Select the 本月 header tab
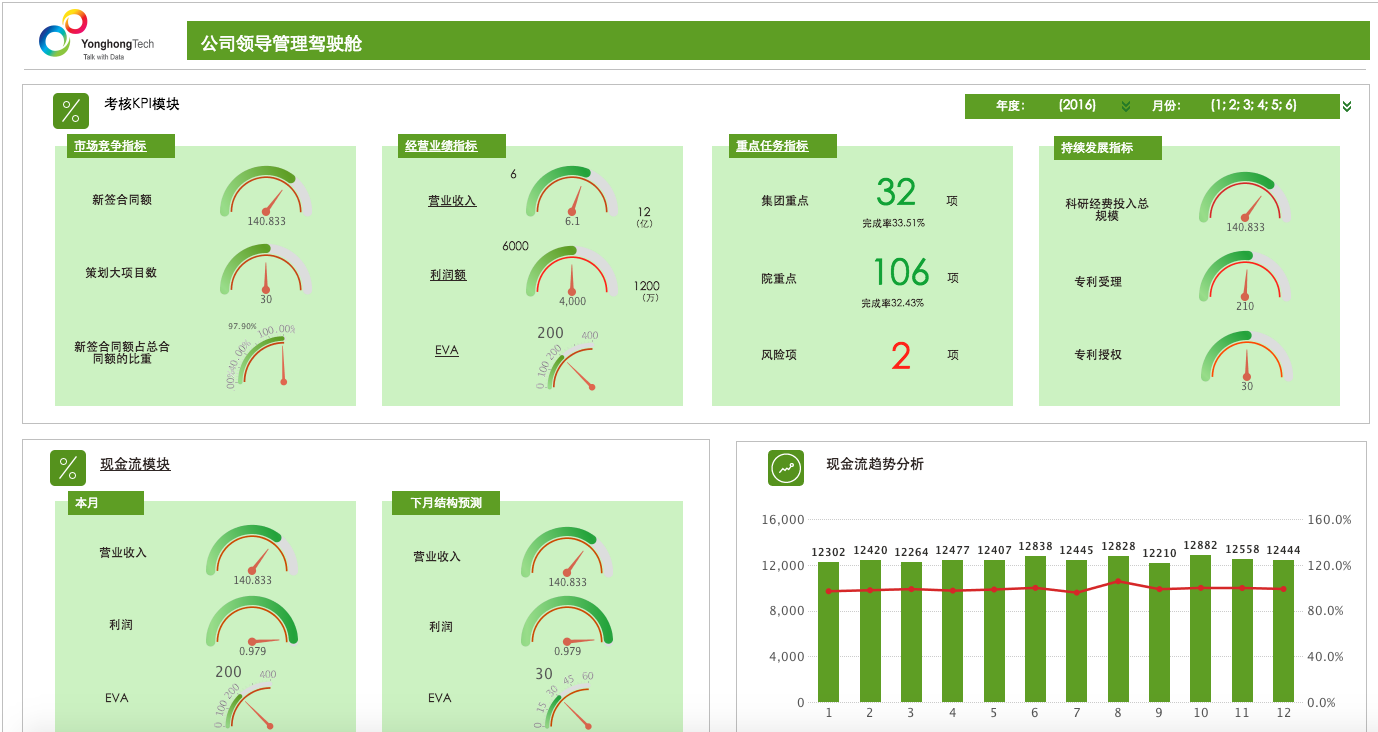 [105, 503]
